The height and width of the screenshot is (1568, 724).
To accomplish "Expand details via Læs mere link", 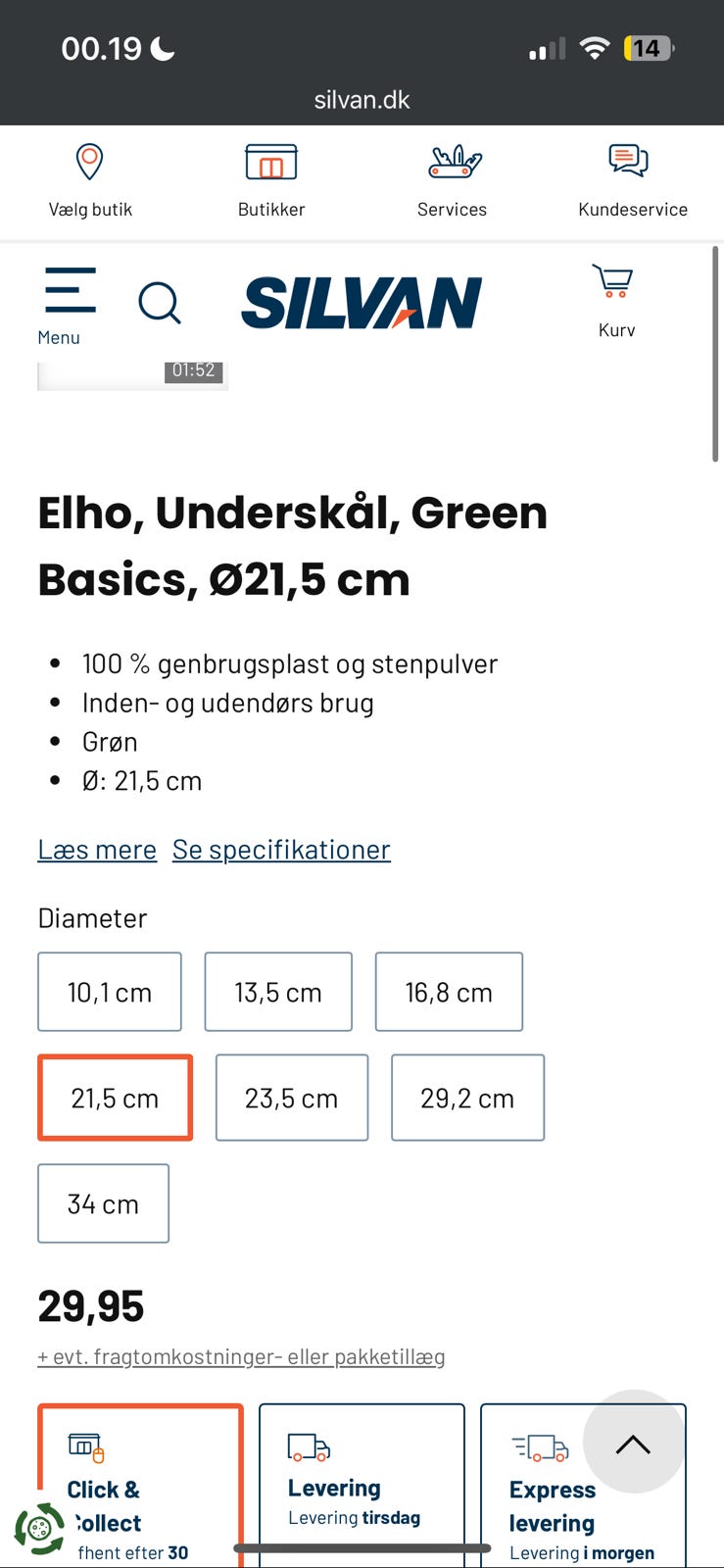I will pos(97,850).
